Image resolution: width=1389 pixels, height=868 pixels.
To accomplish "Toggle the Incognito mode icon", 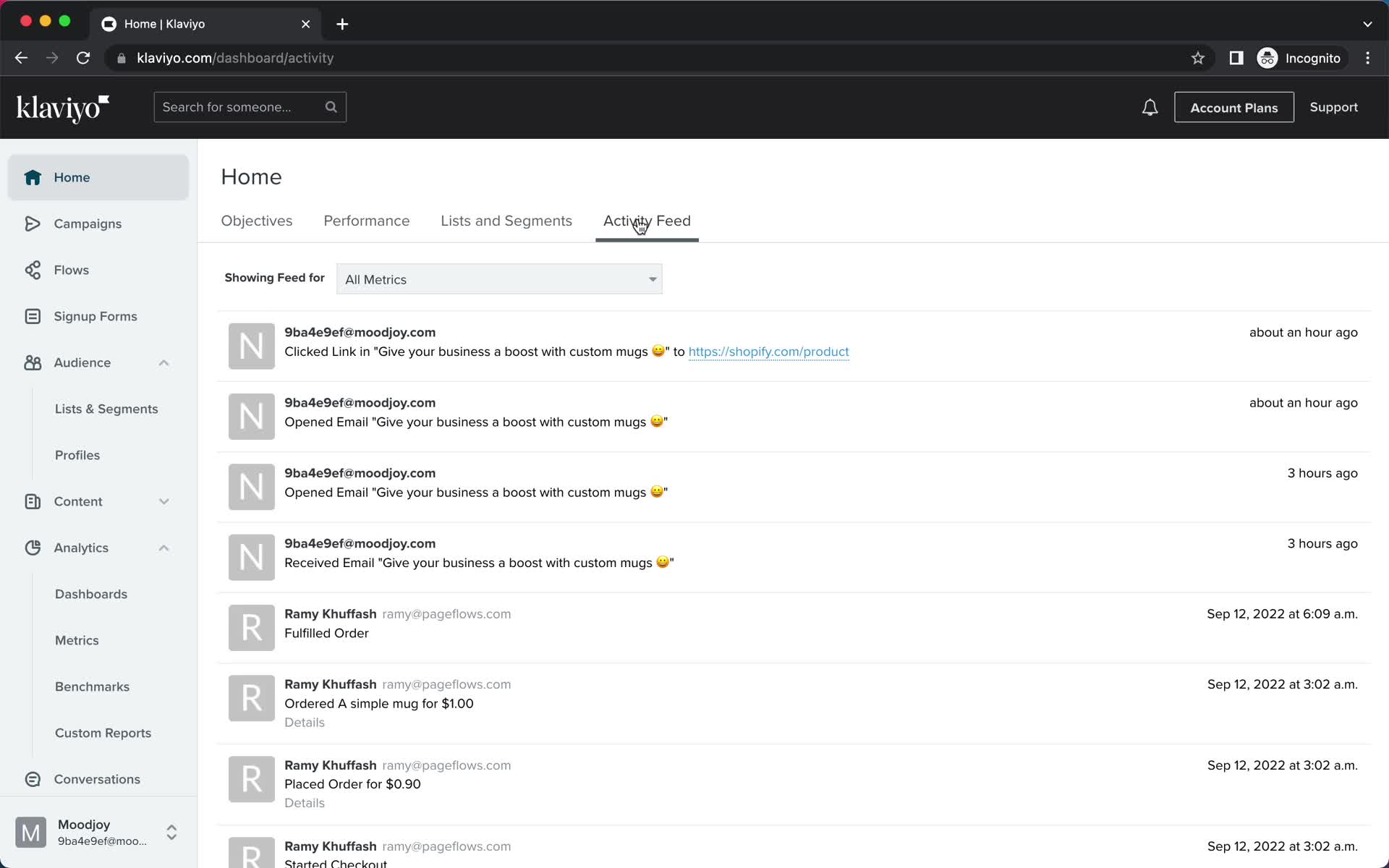I will point(1267,58).
